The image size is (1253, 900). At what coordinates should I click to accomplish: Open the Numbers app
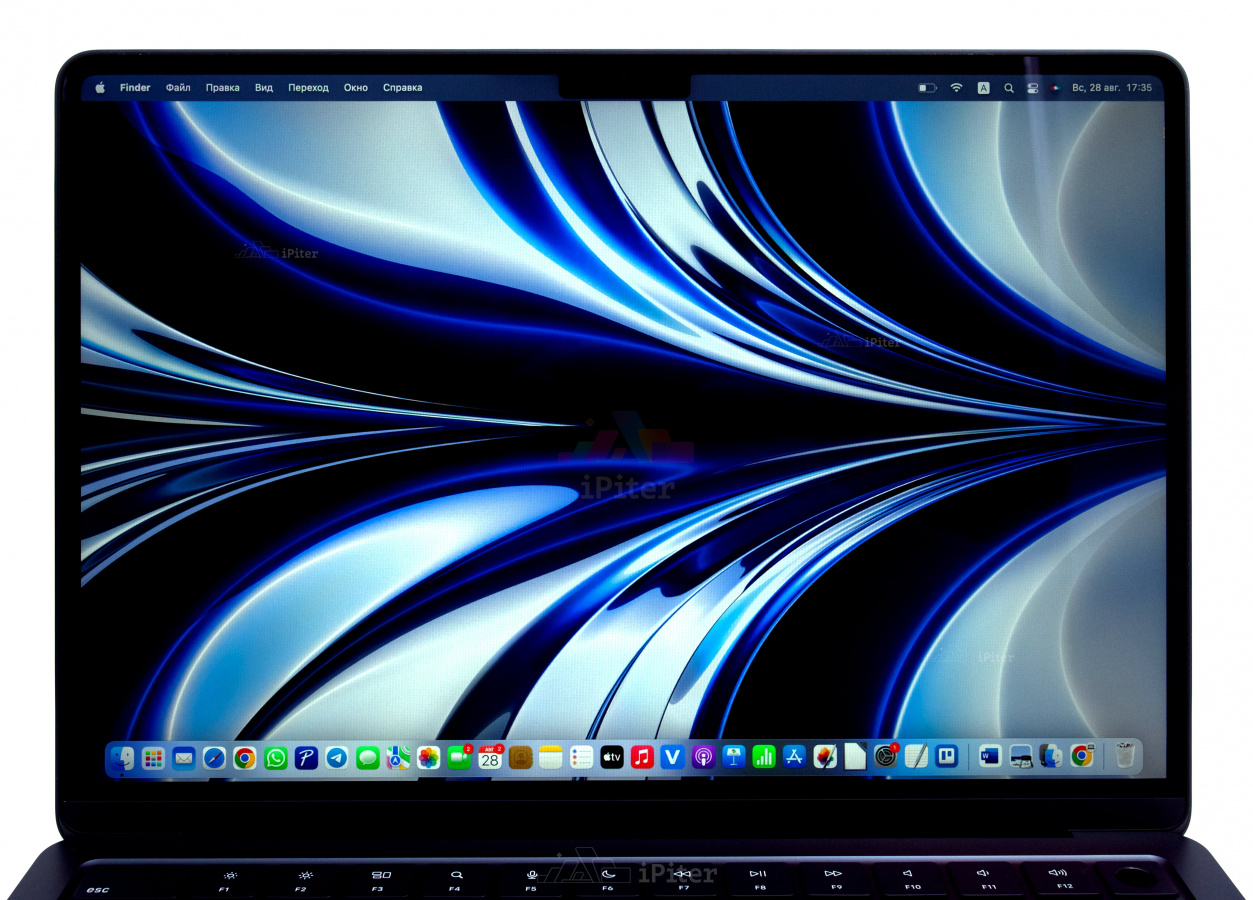coord(764,758)
